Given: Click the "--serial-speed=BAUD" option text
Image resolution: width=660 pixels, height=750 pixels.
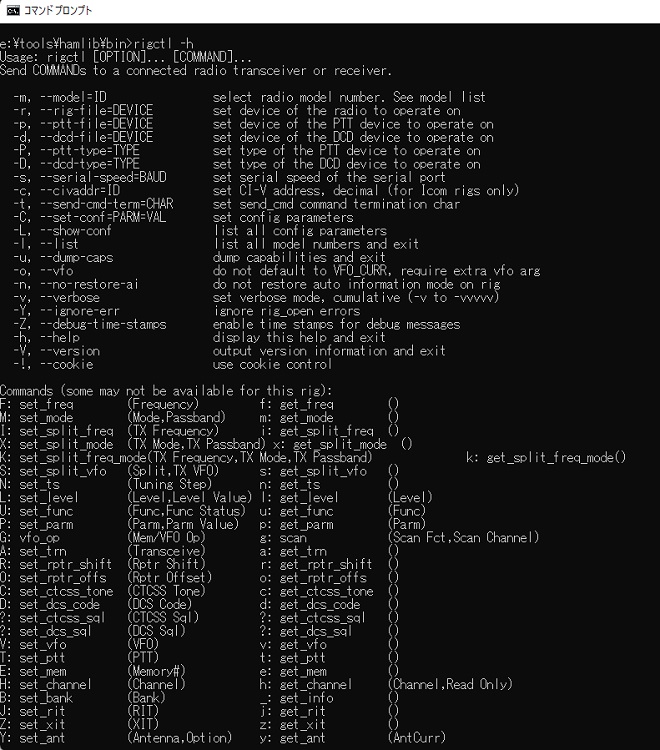Looking at the screenshot, I should [x=103, y=178].
